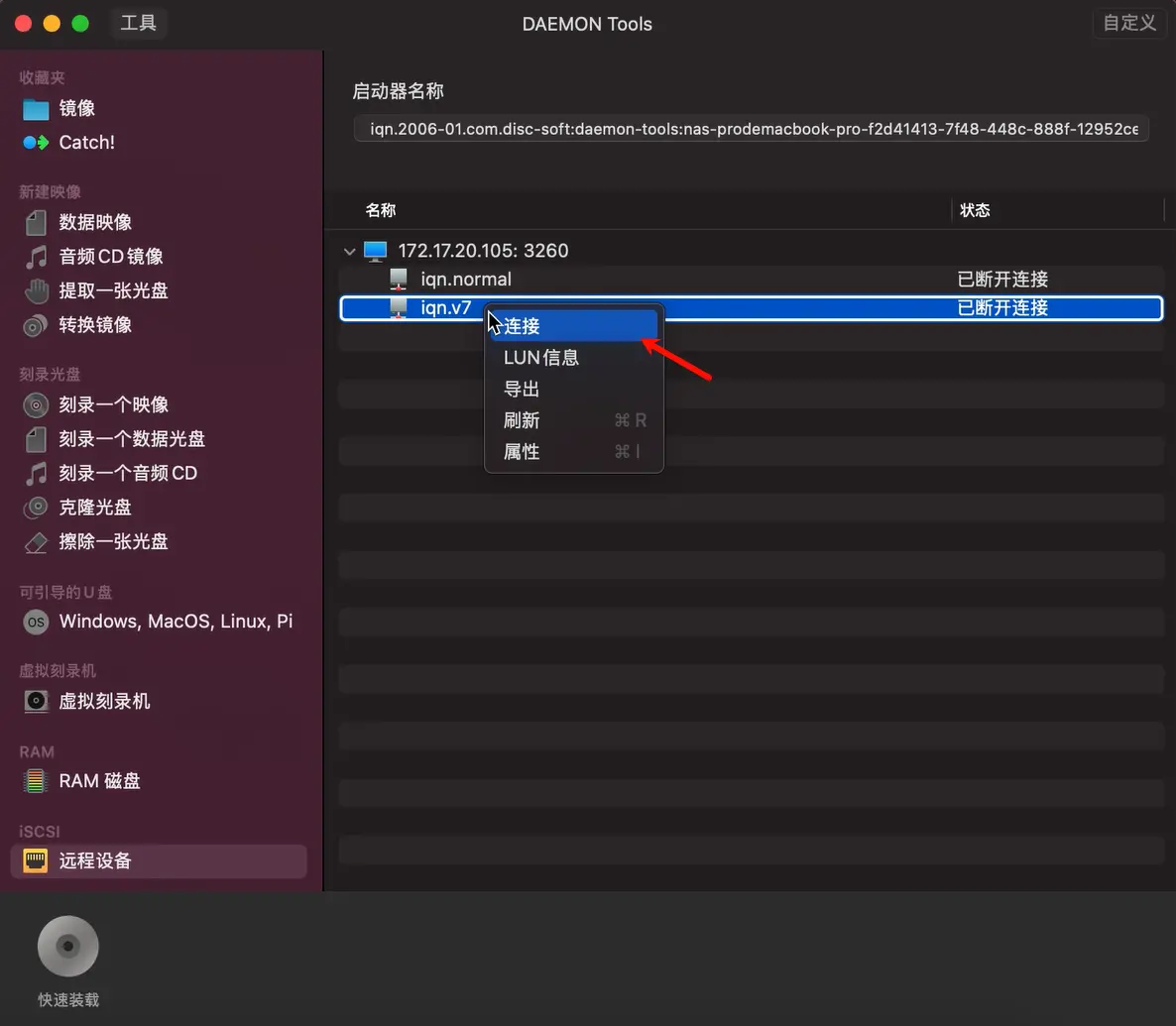Click the 快速装载 disc icon

pos(68,947)
